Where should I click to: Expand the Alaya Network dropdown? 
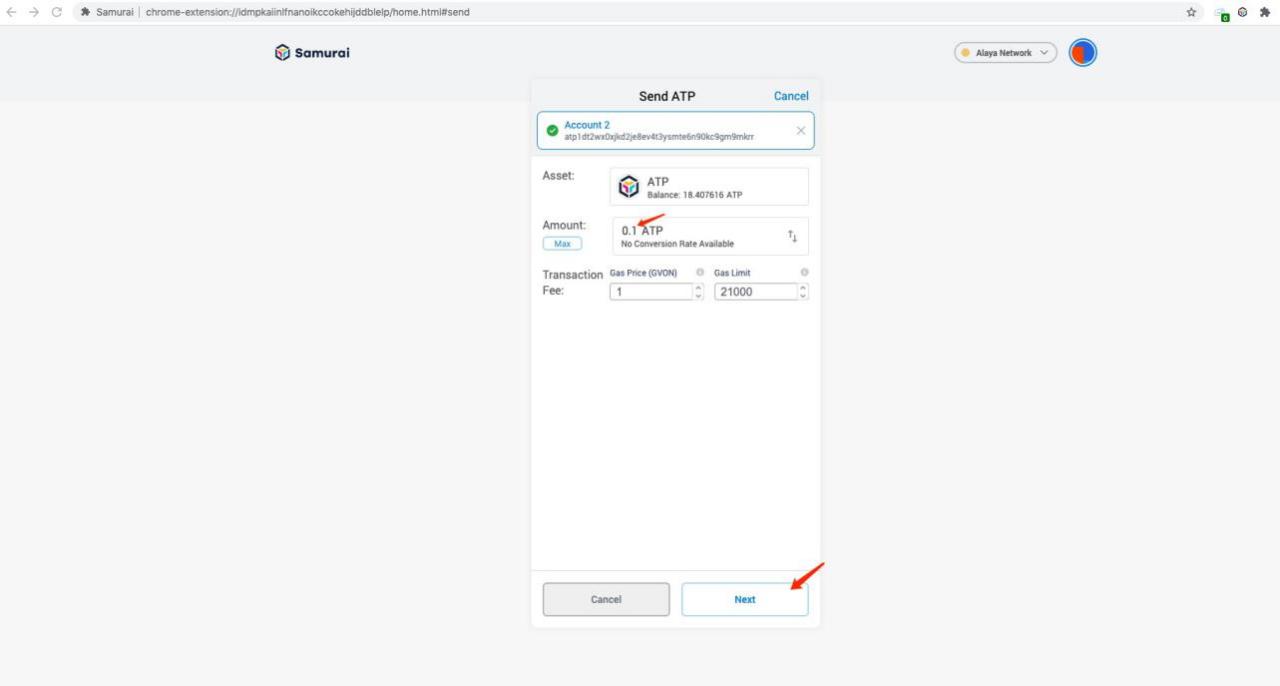point(1005,53)
